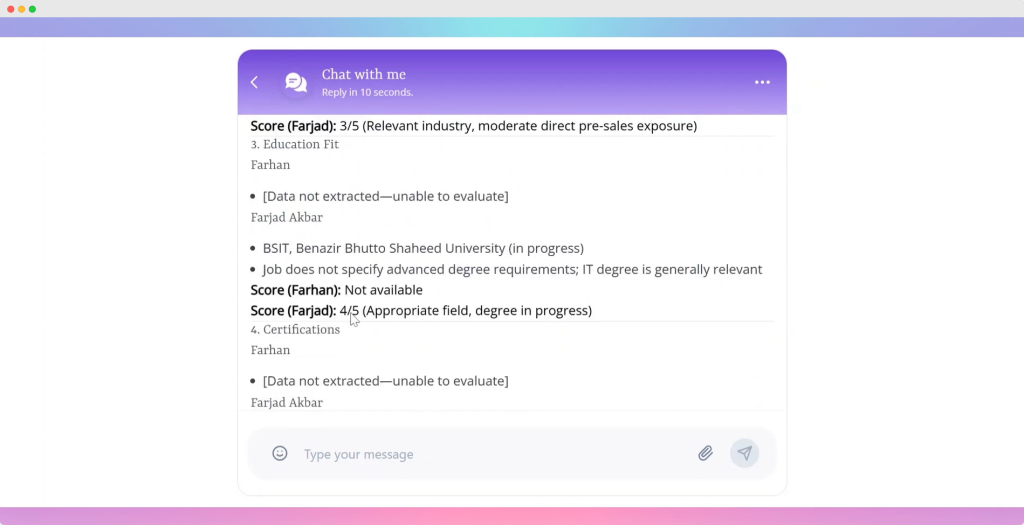Click the 'Farjad Akbar' name under Education Fit
This screenshot has height=525, width=1024.
[x=286, y=217]
